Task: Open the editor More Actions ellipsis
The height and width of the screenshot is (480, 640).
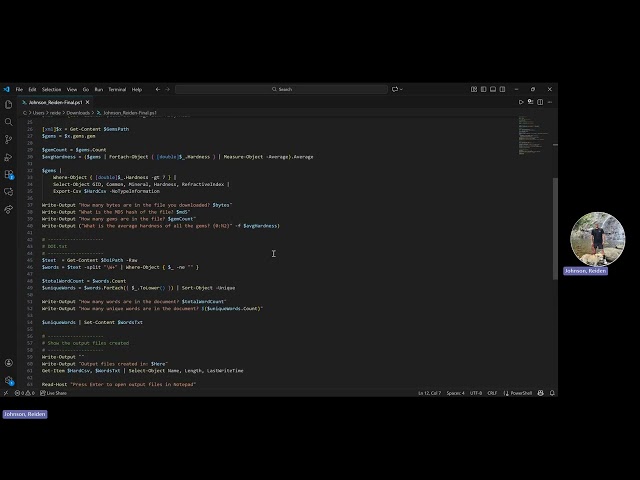Action: point(550,102)
